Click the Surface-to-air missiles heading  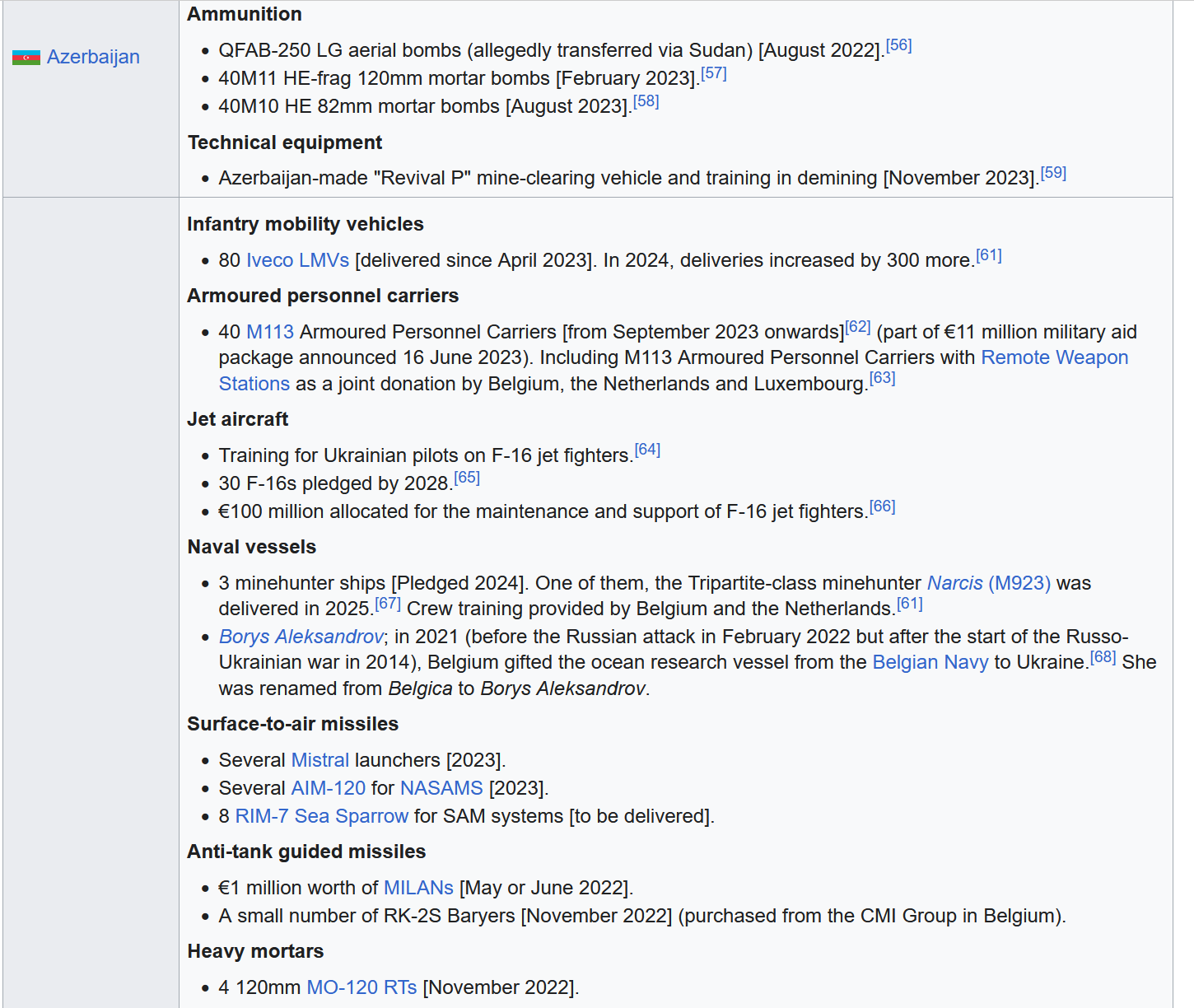coord(293,724)
